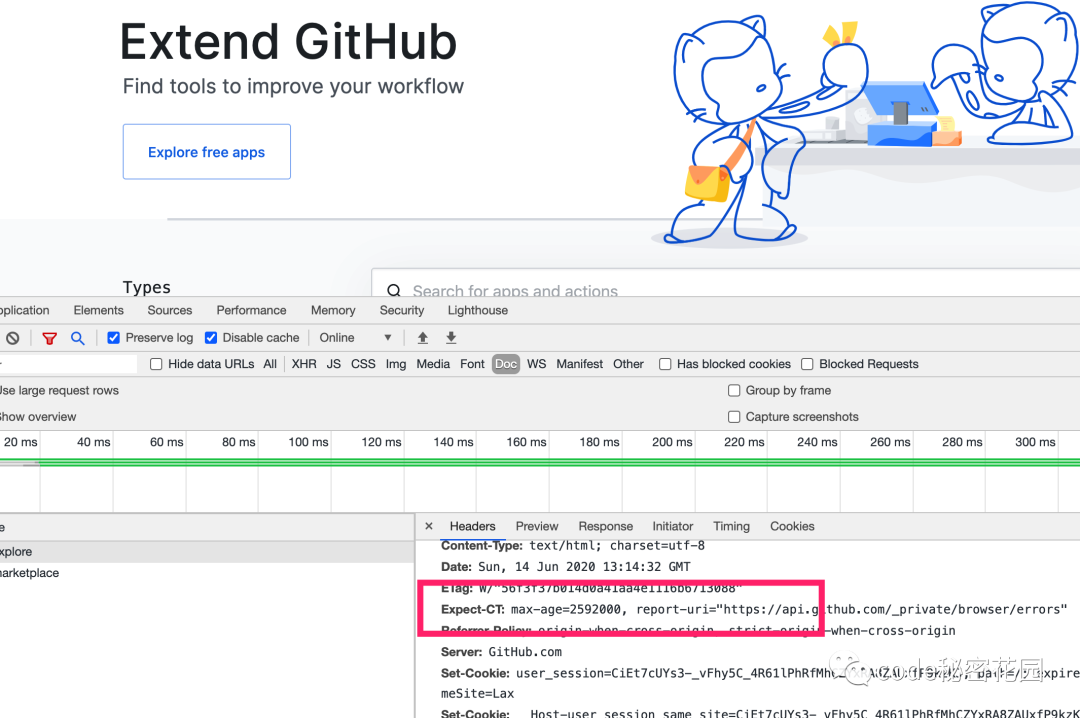Screen dimensions: 1080x718
Task: Click the Server: GitHub.com header line
Action: [501, 652]
